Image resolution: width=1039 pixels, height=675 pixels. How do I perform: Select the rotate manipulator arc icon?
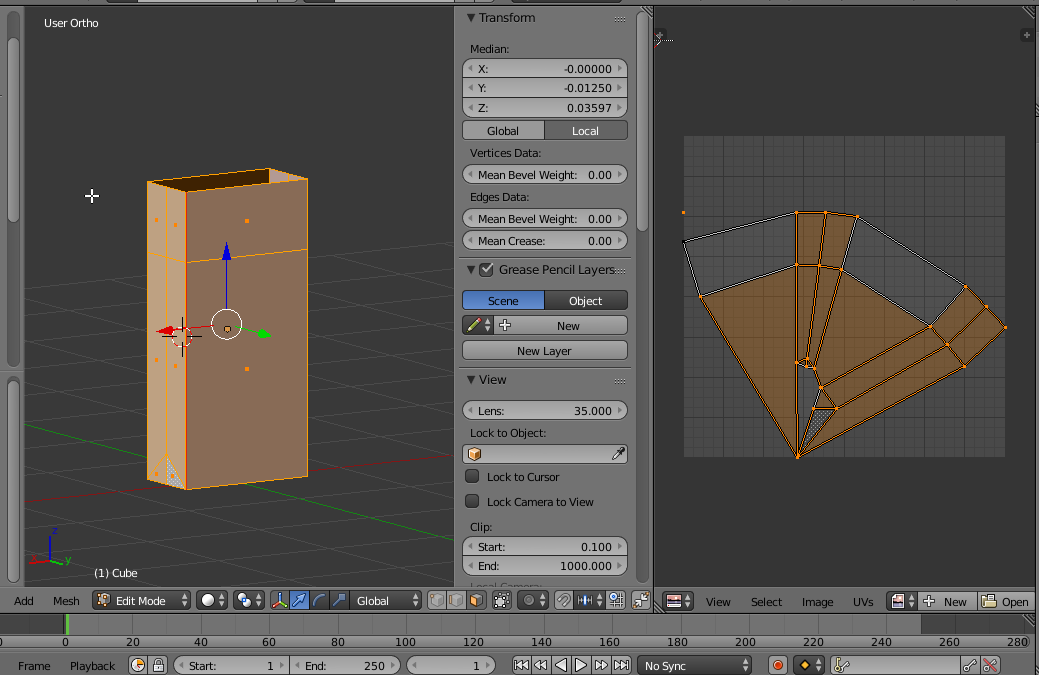[x=319, y=601]
